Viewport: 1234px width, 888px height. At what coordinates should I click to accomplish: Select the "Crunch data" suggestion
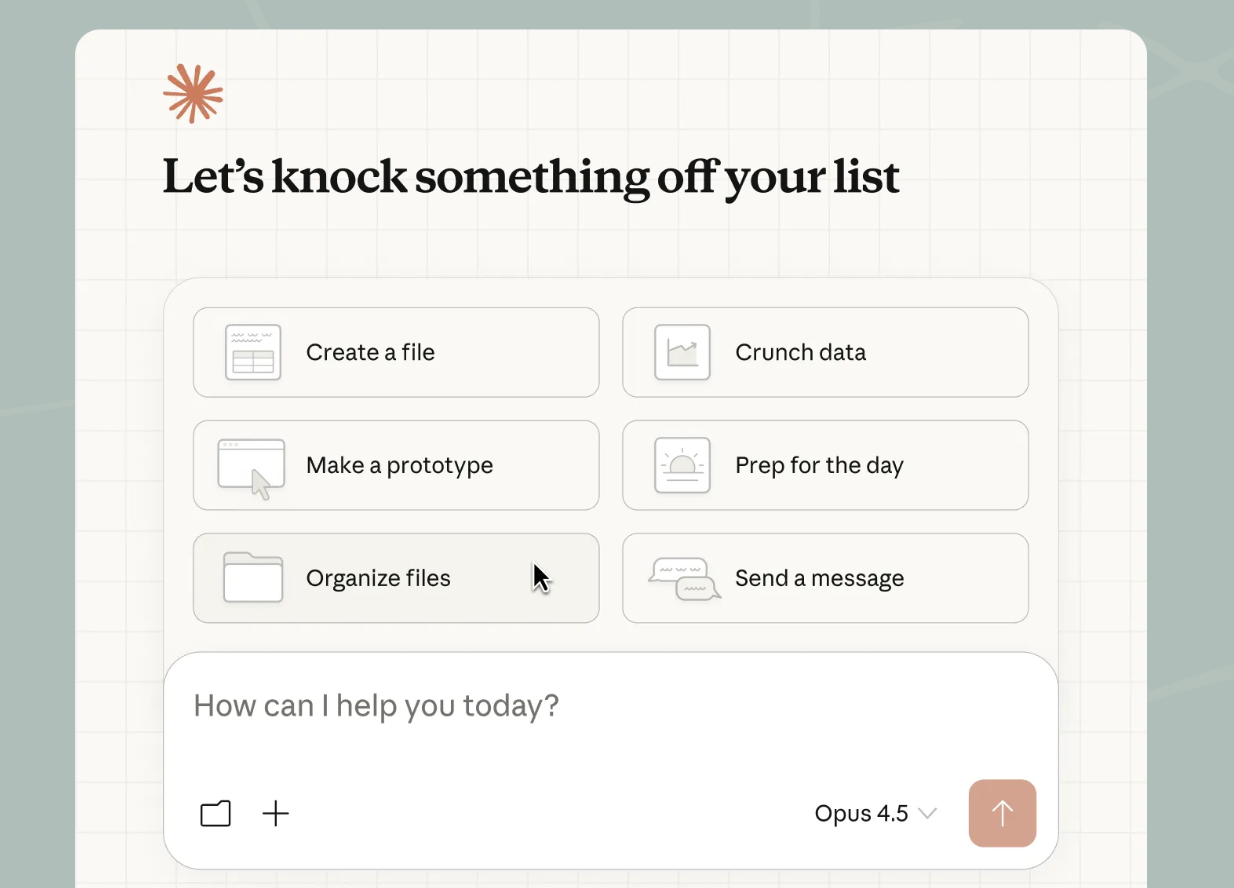[x=800, y=352]
